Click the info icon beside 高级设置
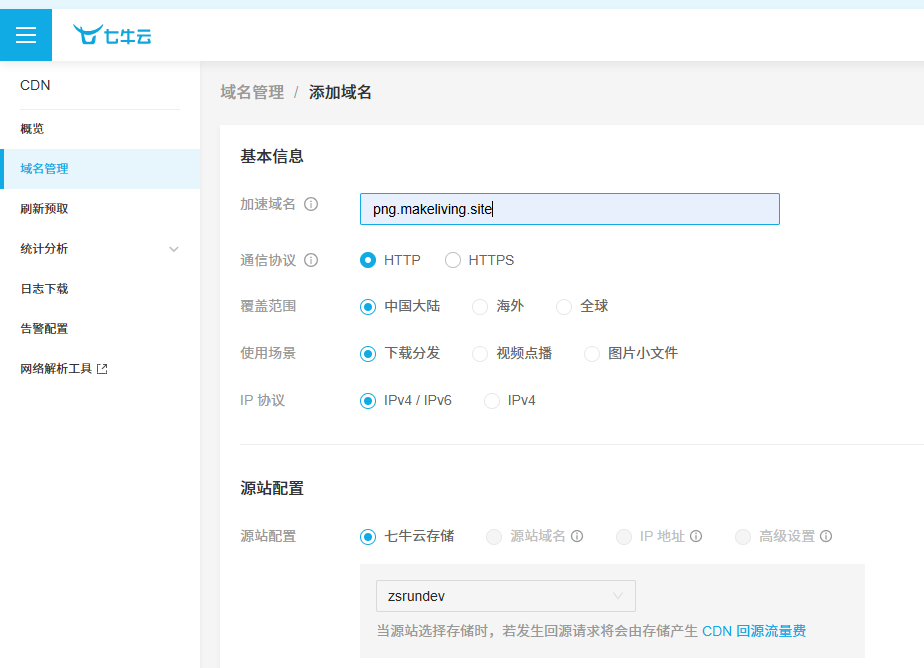This screenshot has width=924, height=668. (x=826, y=536)
